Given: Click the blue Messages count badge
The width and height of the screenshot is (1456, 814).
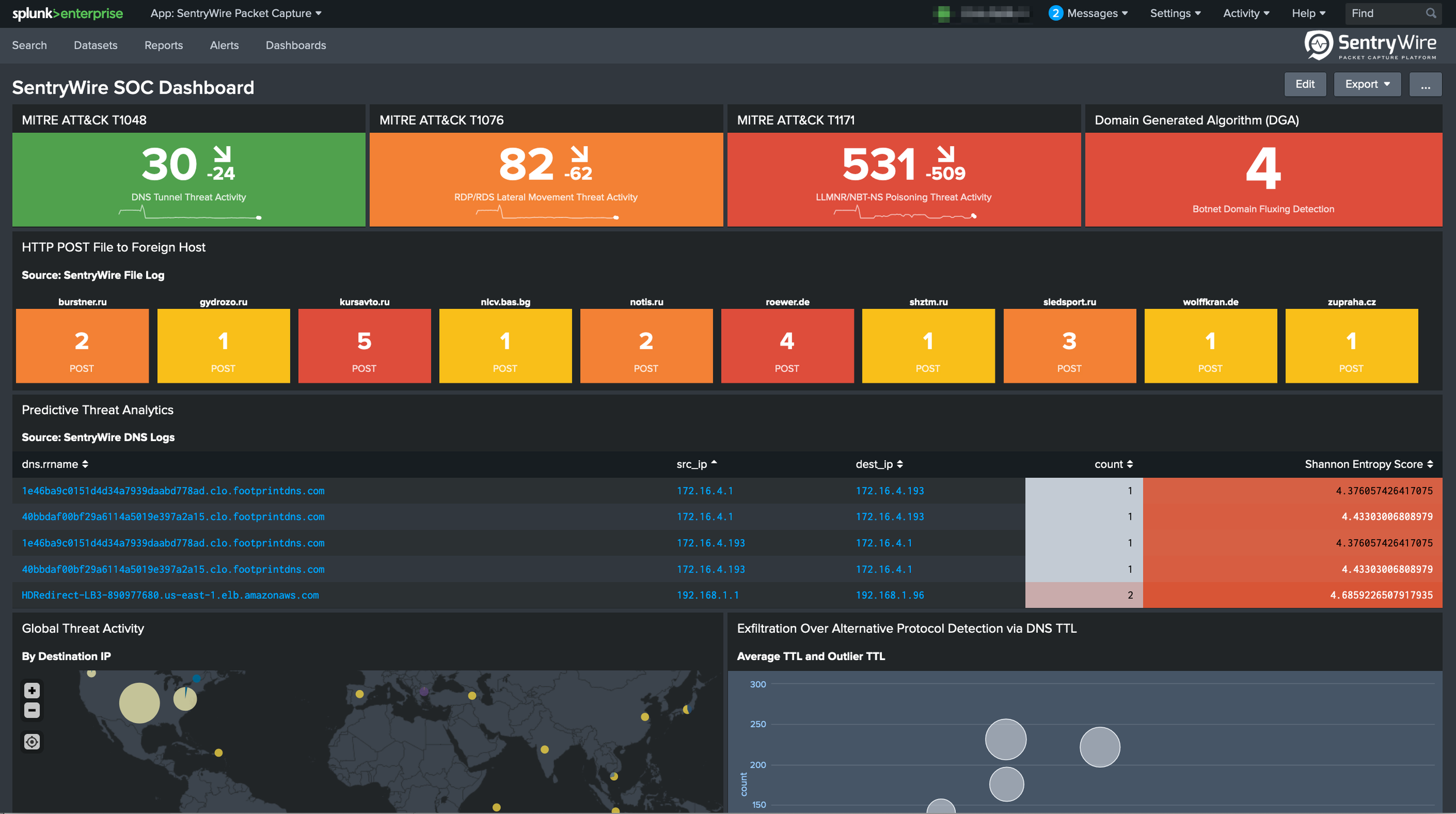Looking at the screenshot, I should click(1055, 13).
